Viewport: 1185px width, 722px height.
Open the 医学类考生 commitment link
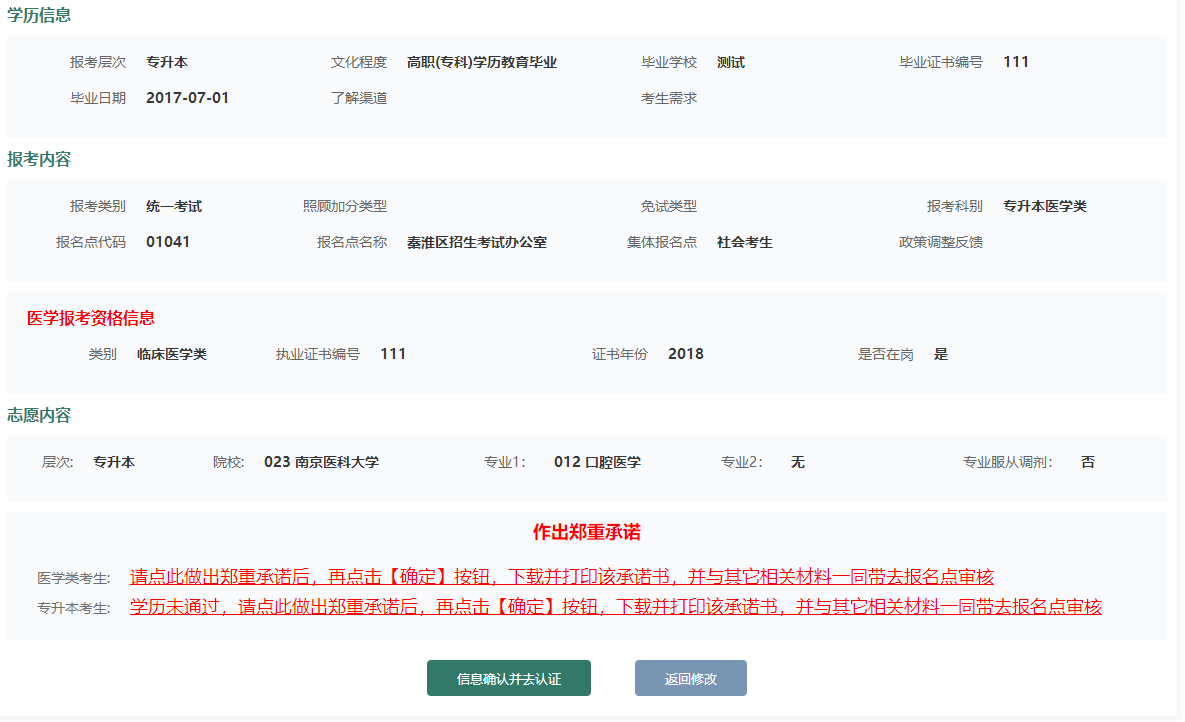click(x=561, y=577)
